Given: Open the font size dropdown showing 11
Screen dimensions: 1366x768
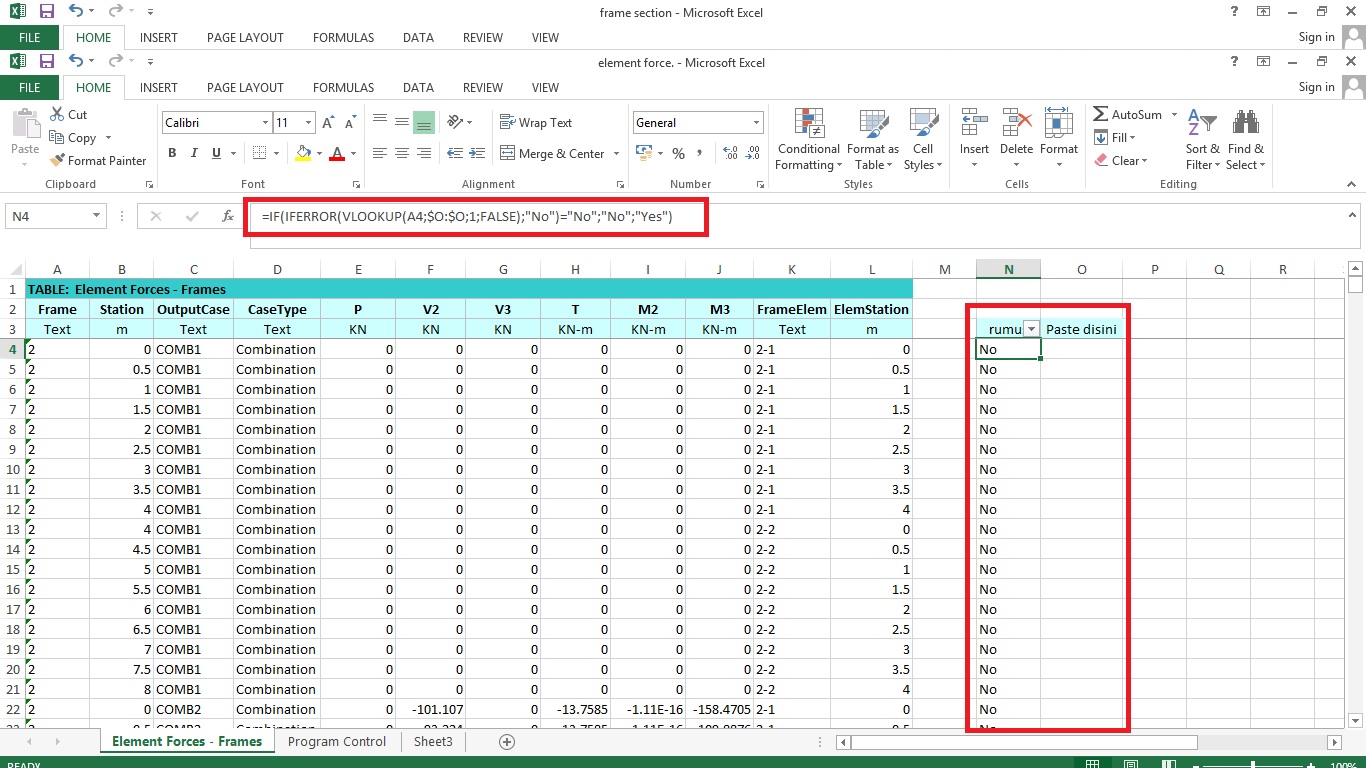Looking at the screenshot, I should (x=309, y=123).
